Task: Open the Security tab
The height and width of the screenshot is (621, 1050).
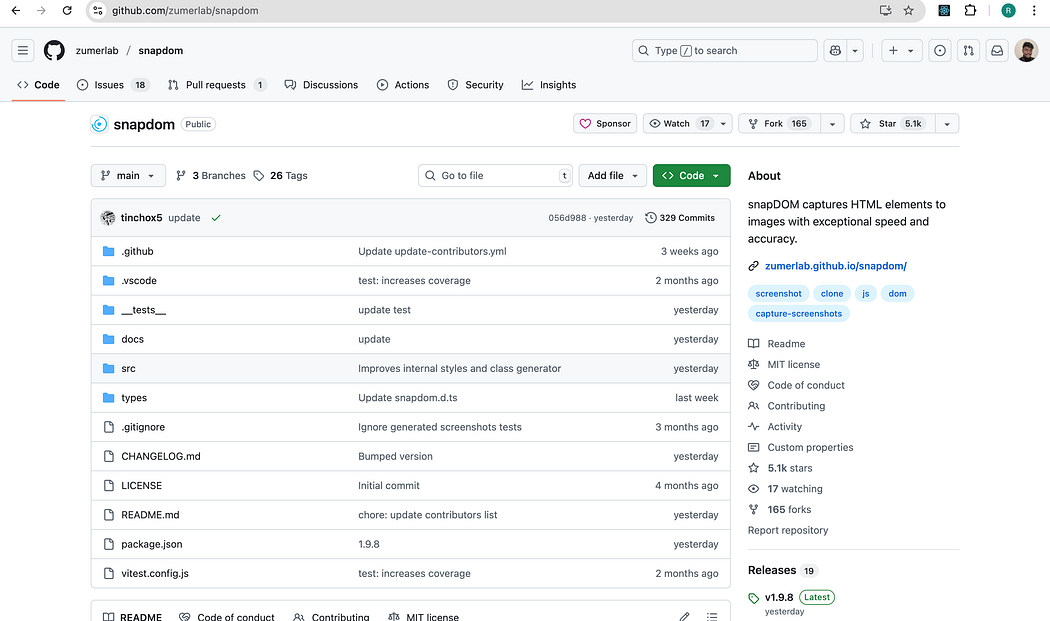Action: [x=475, y=85]
